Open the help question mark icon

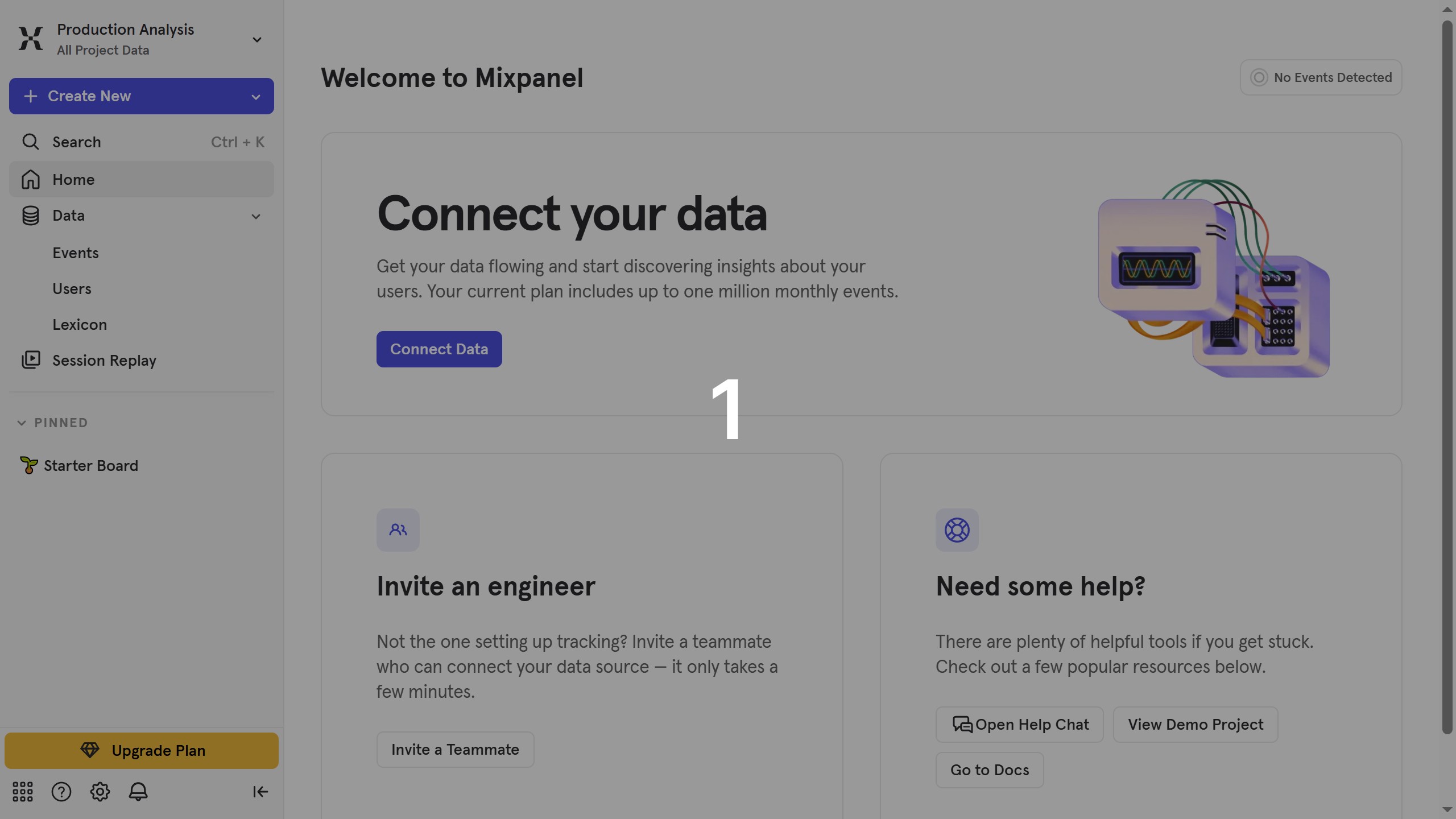click(x=61, y=792)
